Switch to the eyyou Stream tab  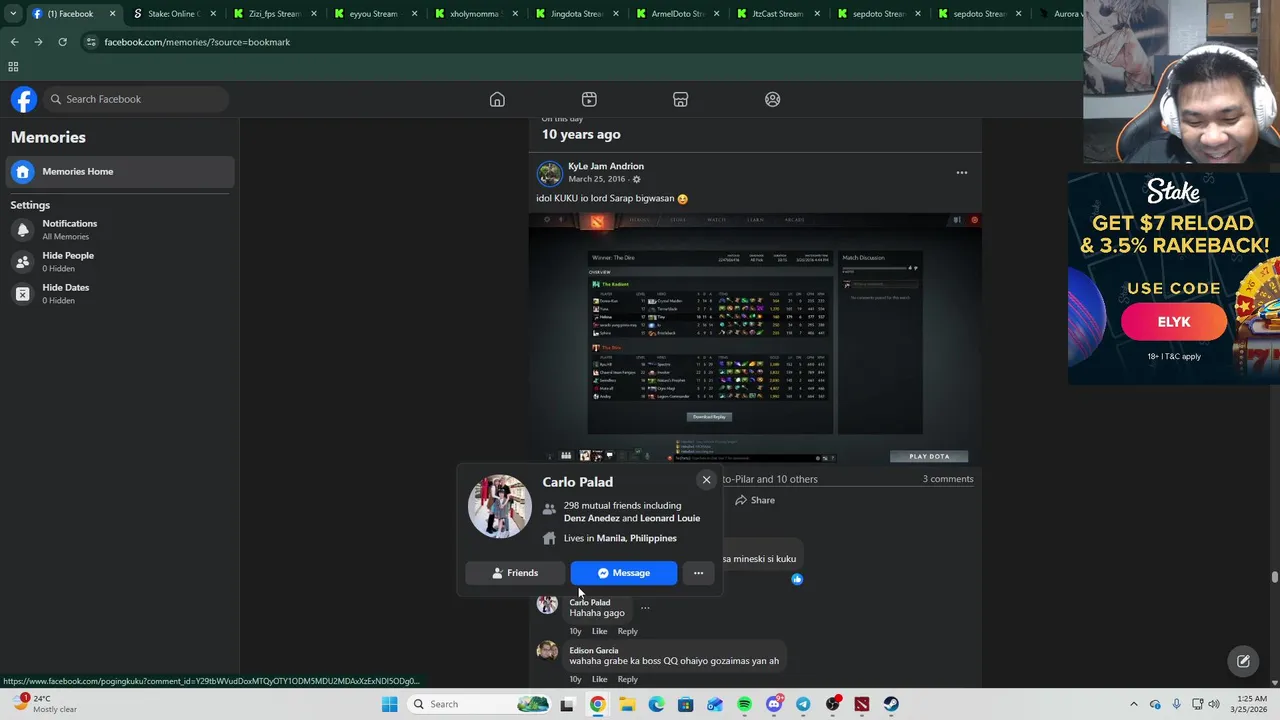point(373,14)
